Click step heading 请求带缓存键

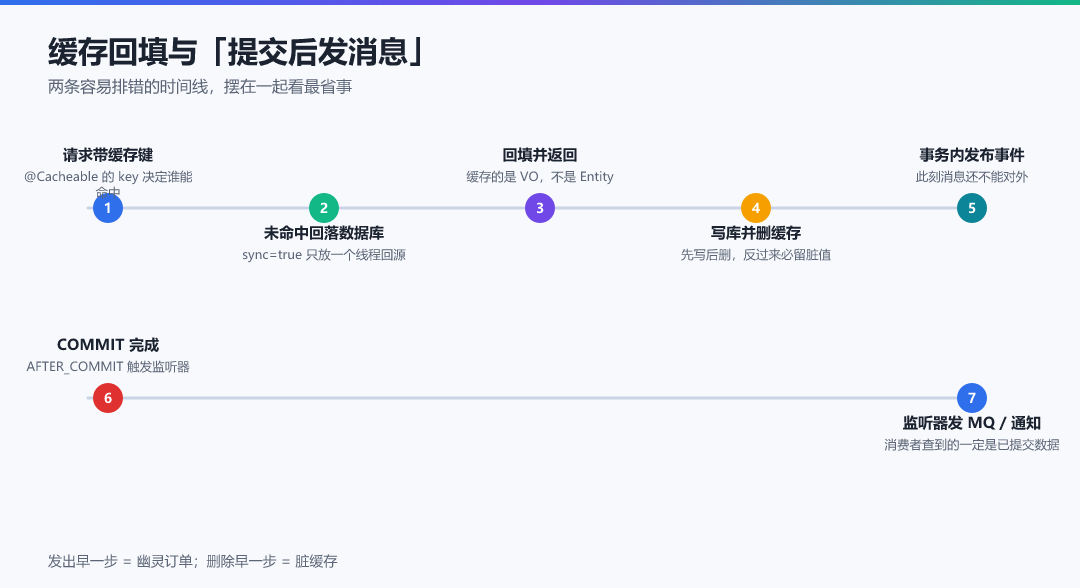(x=108, y=155)
